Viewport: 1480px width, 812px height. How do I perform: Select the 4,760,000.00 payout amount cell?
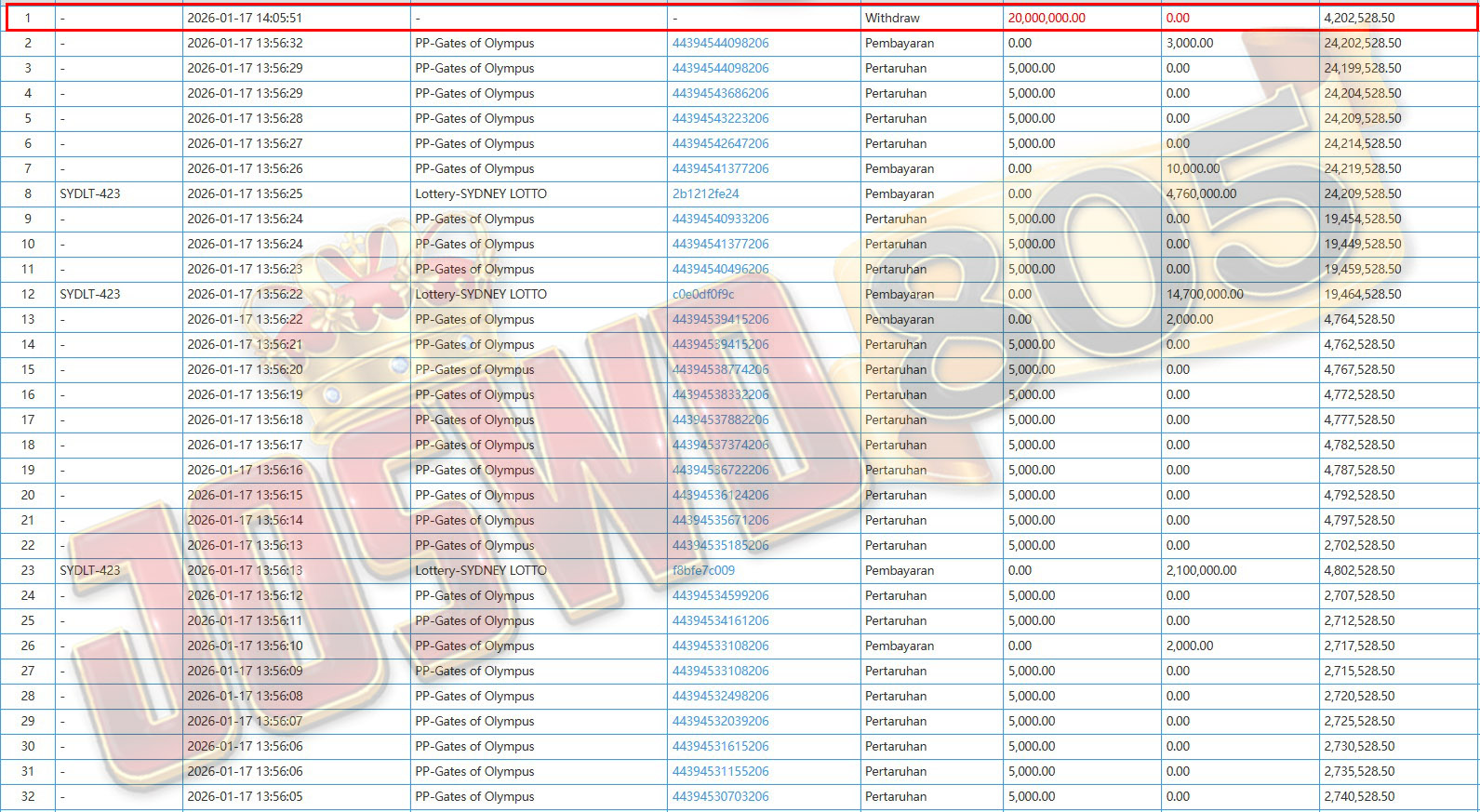pyautogui.click(x=1201, y=193)
